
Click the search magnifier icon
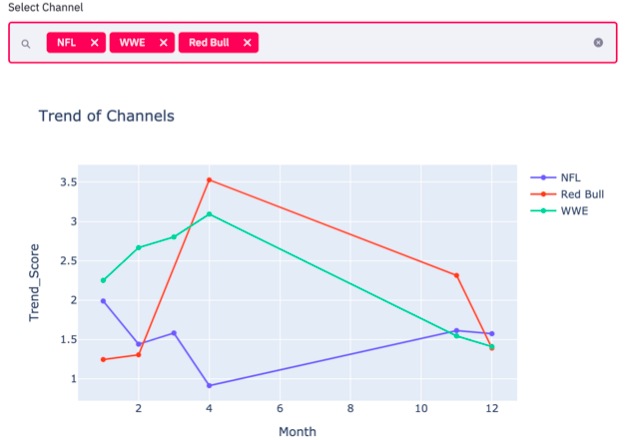click(x=26, y=44)
